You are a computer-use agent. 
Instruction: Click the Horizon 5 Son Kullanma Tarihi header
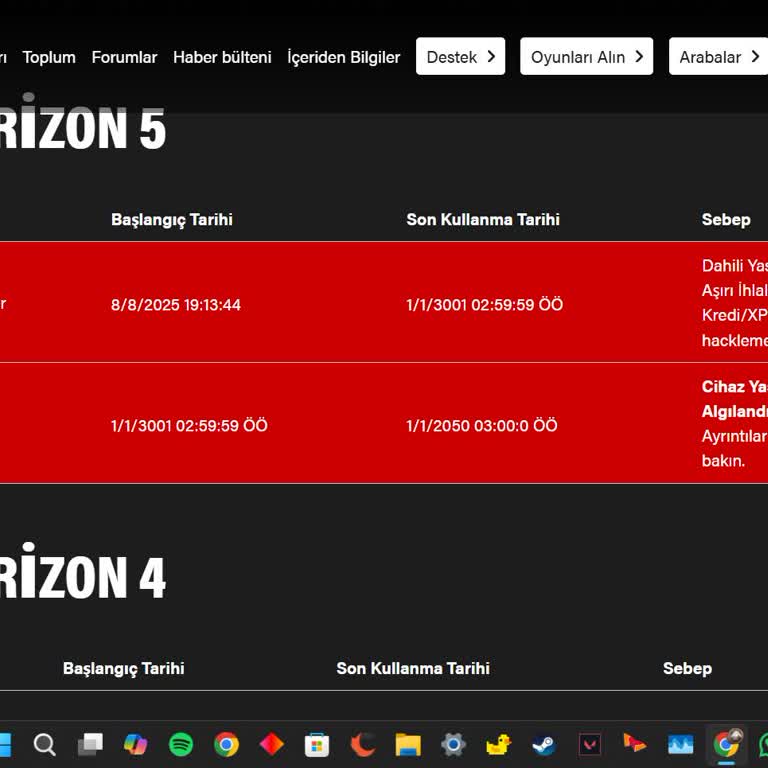point(483,219)
